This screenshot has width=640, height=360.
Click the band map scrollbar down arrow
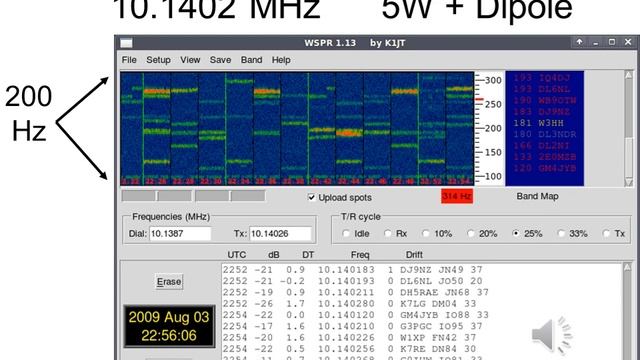coord(629,182)
